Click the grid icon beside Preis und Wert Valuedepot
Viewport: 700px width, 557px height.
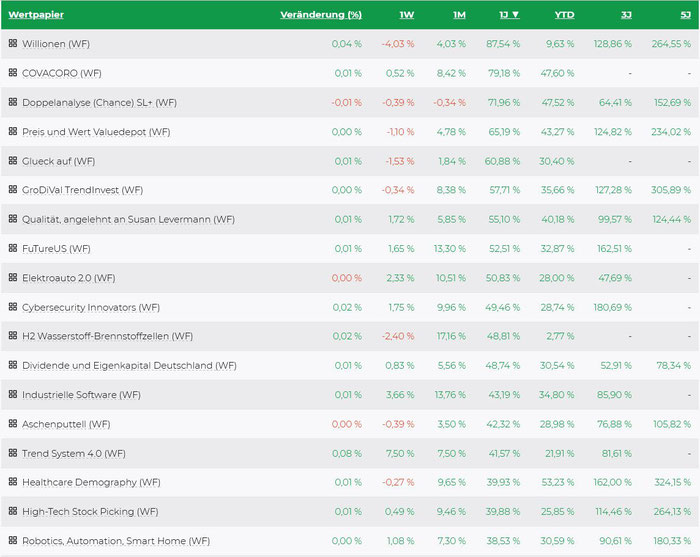coord(13,131)
